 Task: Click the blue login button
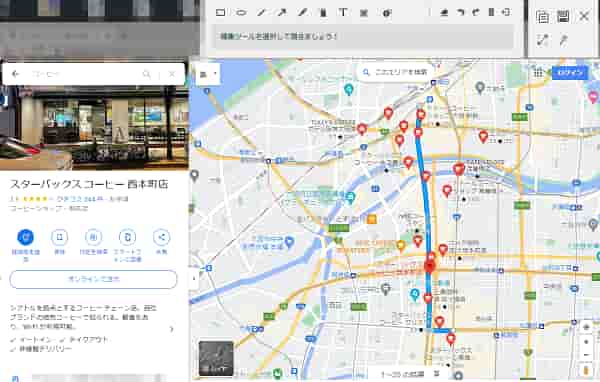[x=570, y=72]
